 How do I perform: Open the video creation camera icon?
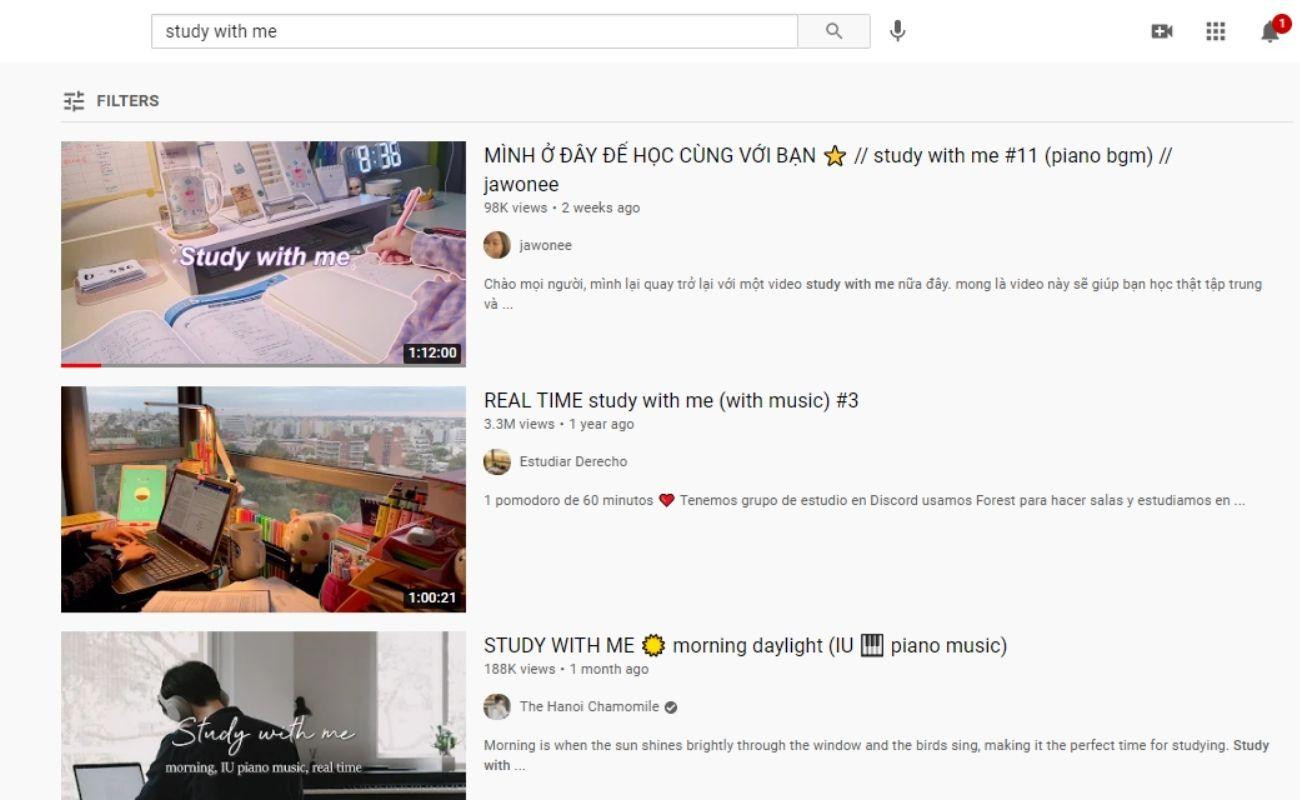tap(1162, 31)
